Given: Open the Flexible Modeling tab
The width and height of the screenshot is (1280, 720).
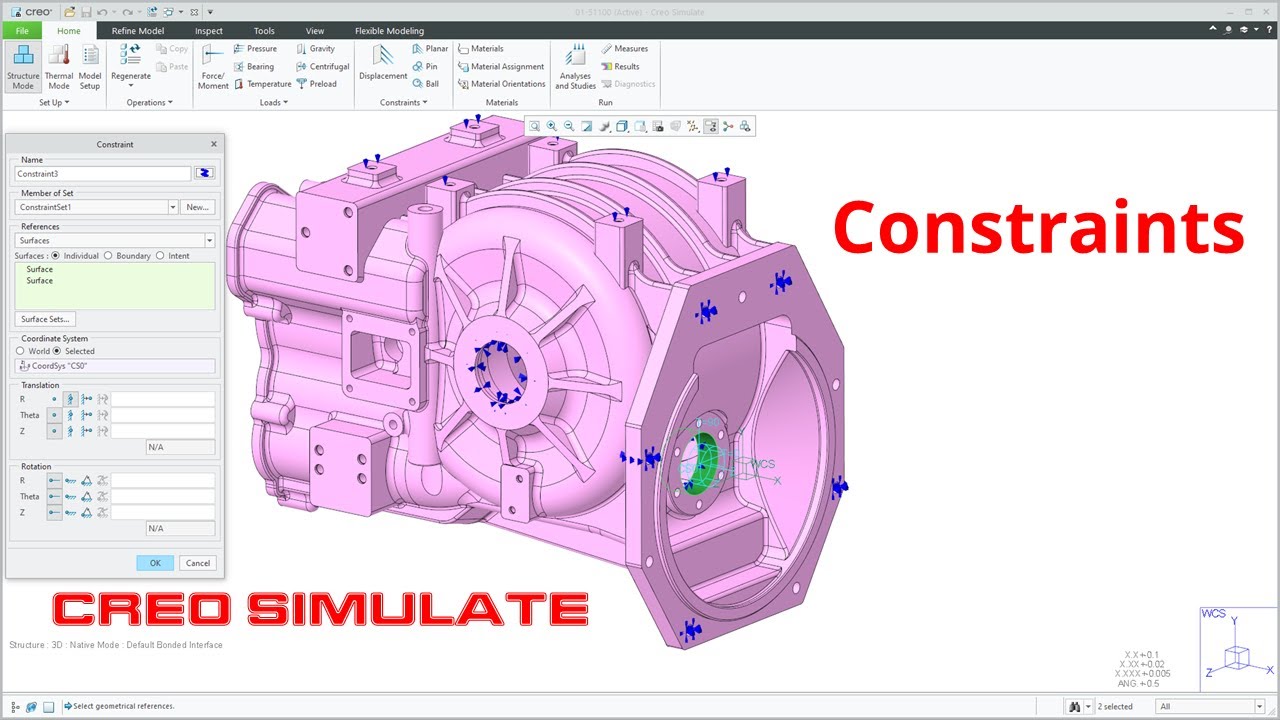Looking at the screenshot, I should 389,30.
